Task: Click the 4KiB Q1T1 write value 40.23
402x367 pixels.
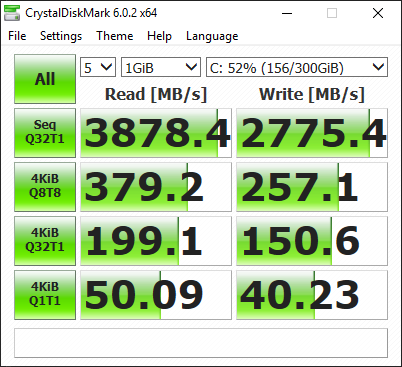Action: point(312,295)
